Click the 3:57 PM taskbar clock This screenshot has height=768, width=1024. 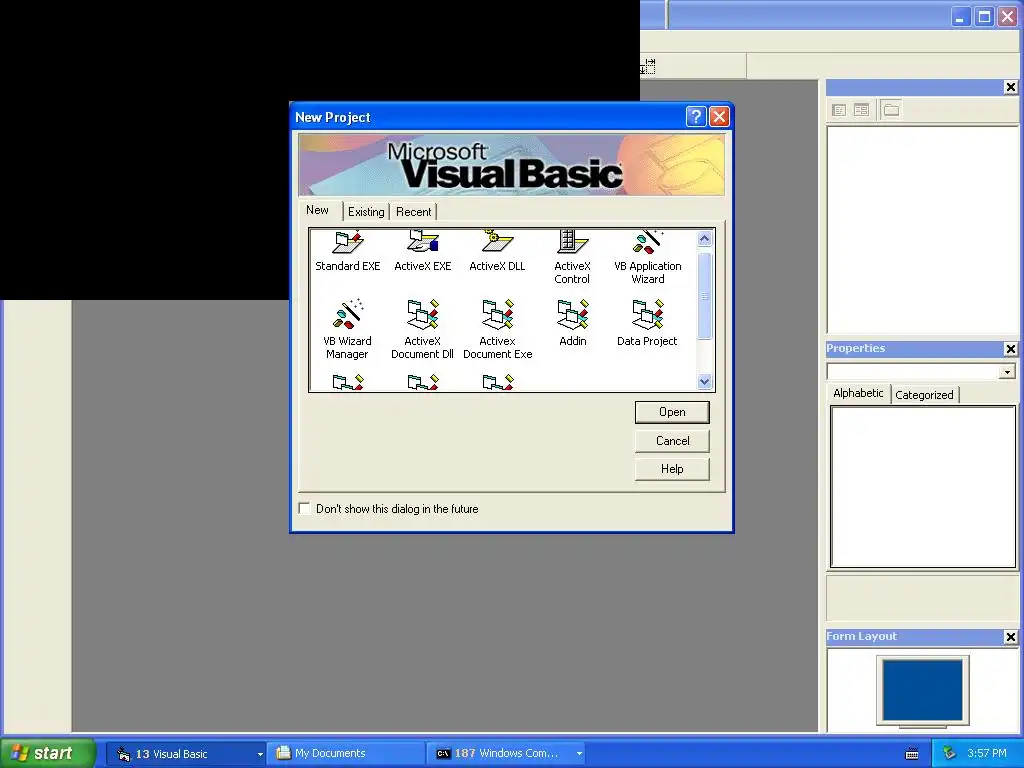[986, 754]
